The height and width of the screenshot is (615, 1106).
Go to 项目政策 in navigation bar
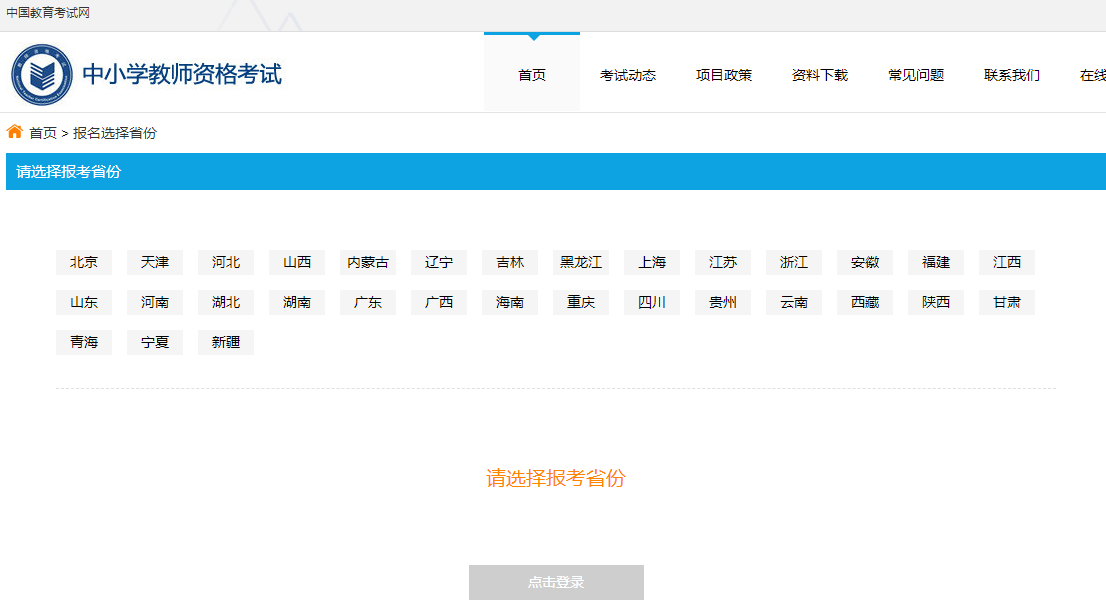(x=724, y=75)
